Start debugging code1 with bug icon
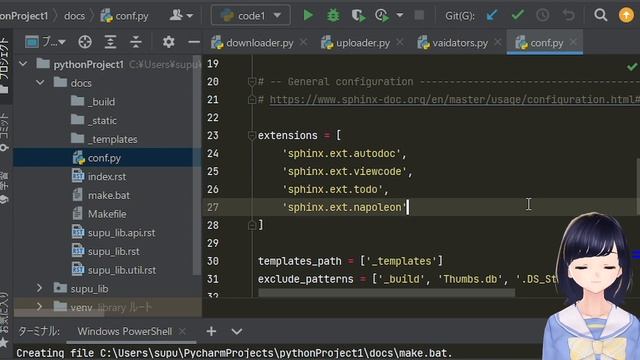 tap(333, 16)
